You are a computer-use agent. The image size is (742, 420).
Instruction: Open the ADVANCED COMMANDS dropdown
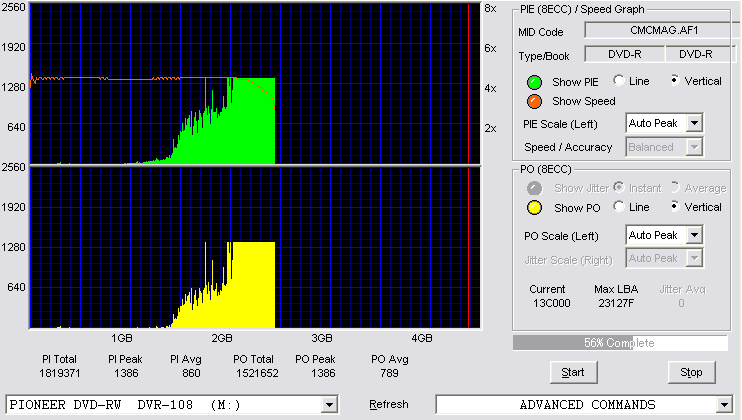click(x=724, y=405)
